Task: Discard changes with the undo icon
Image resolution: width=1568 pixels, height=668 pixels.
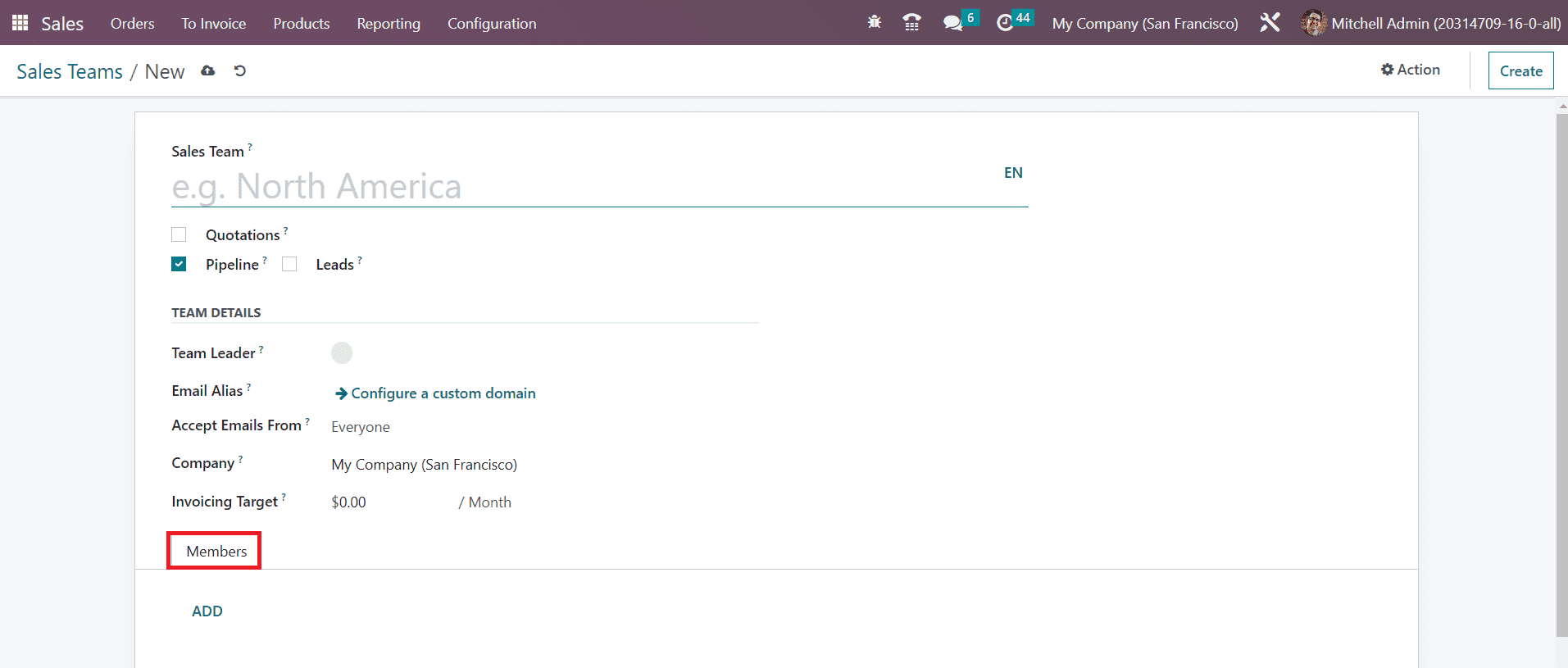Action: click(240, 71)
